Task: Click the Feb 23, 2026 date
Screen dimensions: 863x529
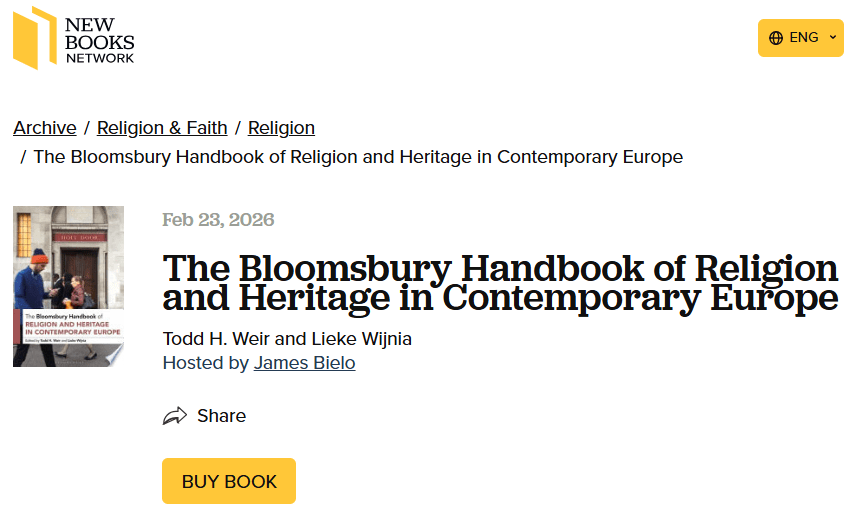Action: click(218, 220)
